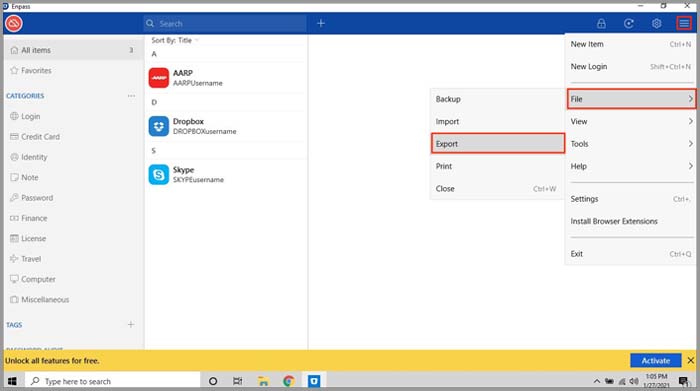Click the network tray icon
The image size is (700, 391).
pyautogui.click(x=621, y=381)
